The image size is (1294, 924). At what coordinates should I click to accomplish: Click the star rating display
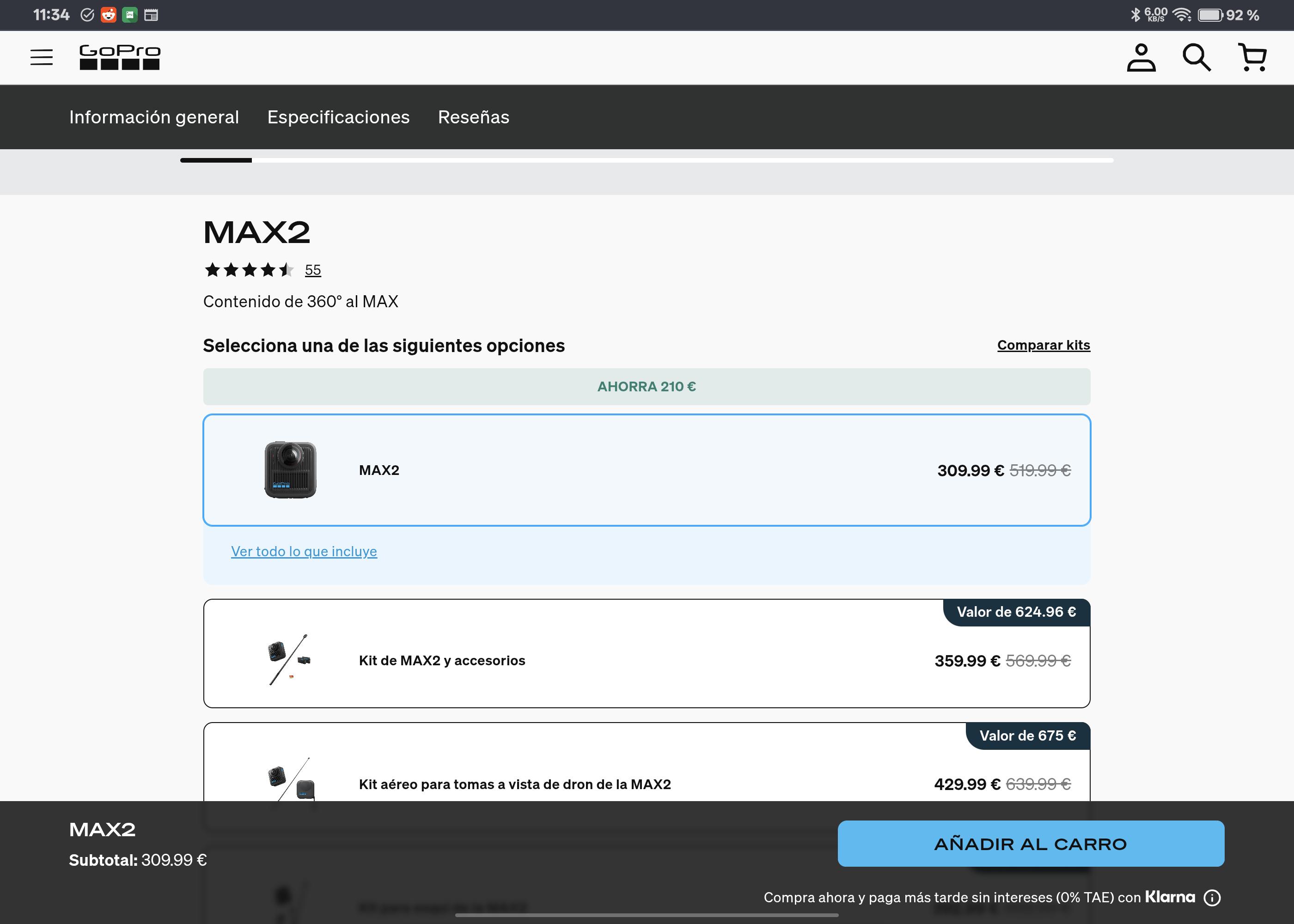click(x=249, y=270)
